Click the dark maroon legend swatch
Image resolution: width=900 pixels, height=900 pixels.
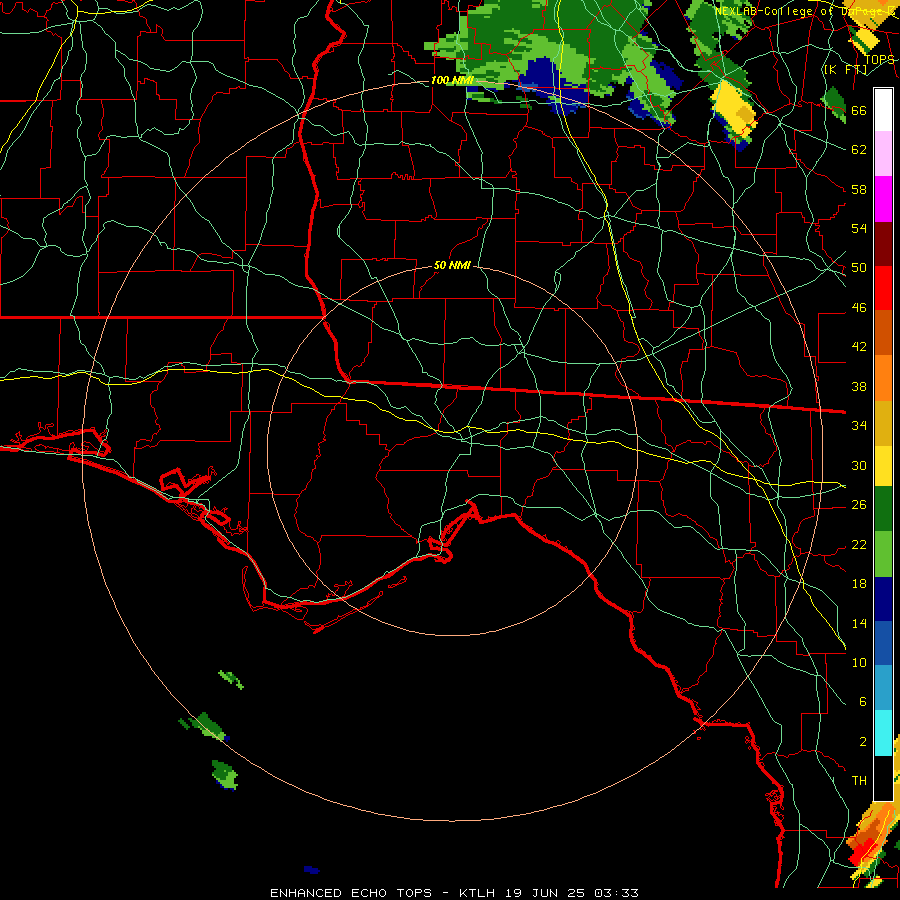pos(883,243)
